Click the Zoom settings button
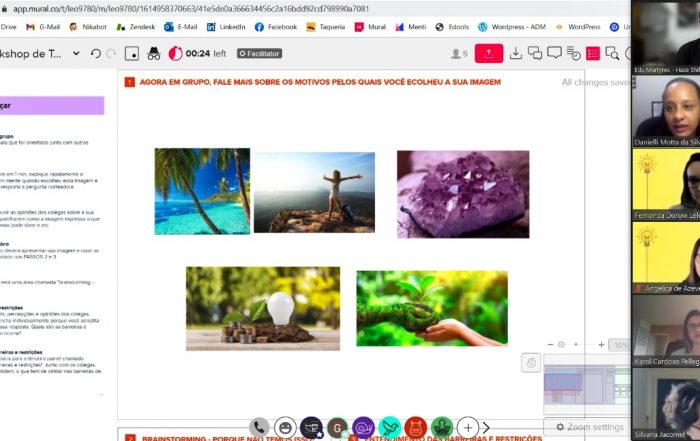 click(x=590, y=427)
